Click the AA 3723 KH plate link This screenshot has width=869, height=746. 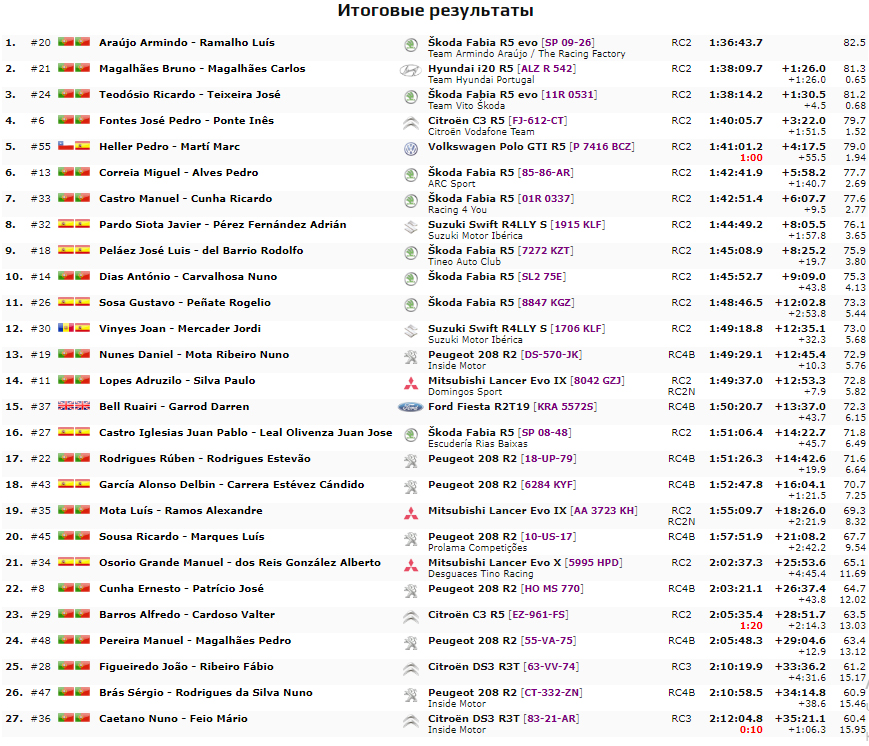pos(603,511)
